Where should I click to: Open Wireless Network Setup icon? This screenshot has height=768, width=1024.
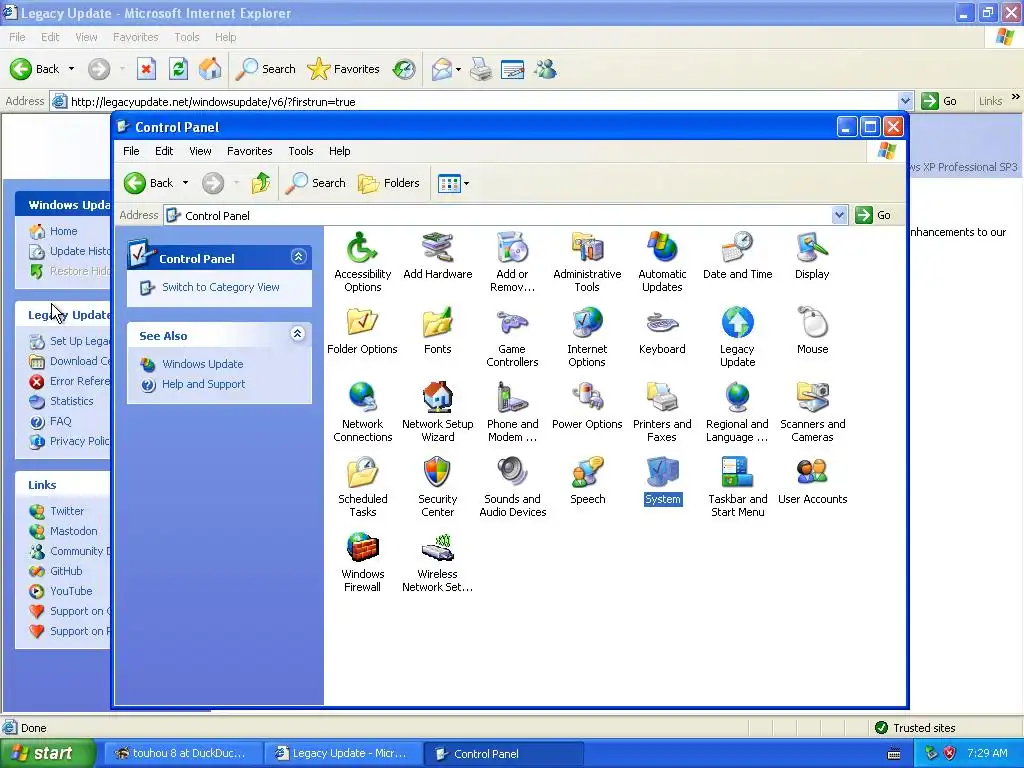tap(438, 563)
